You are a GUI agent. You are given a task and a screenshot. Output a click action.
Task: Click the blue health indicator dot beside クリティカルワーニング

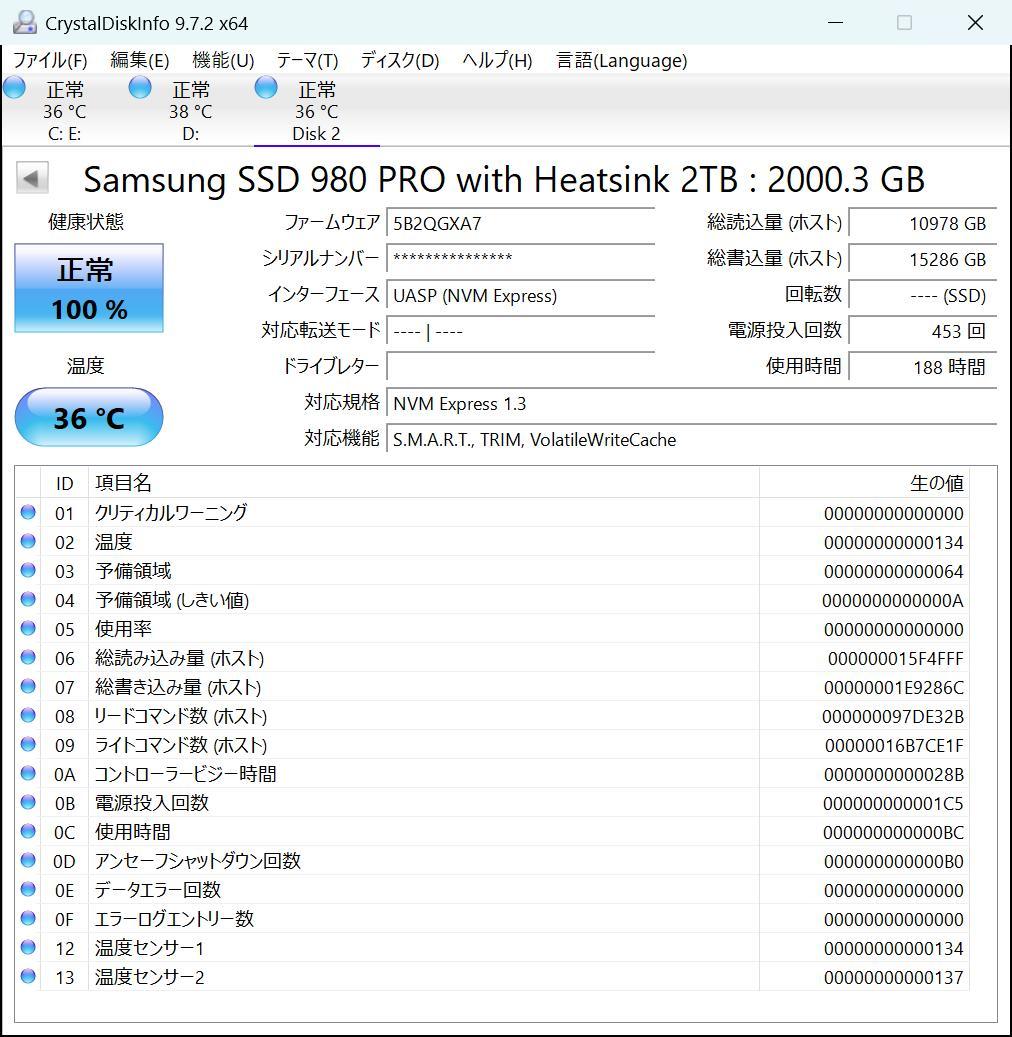29,512
